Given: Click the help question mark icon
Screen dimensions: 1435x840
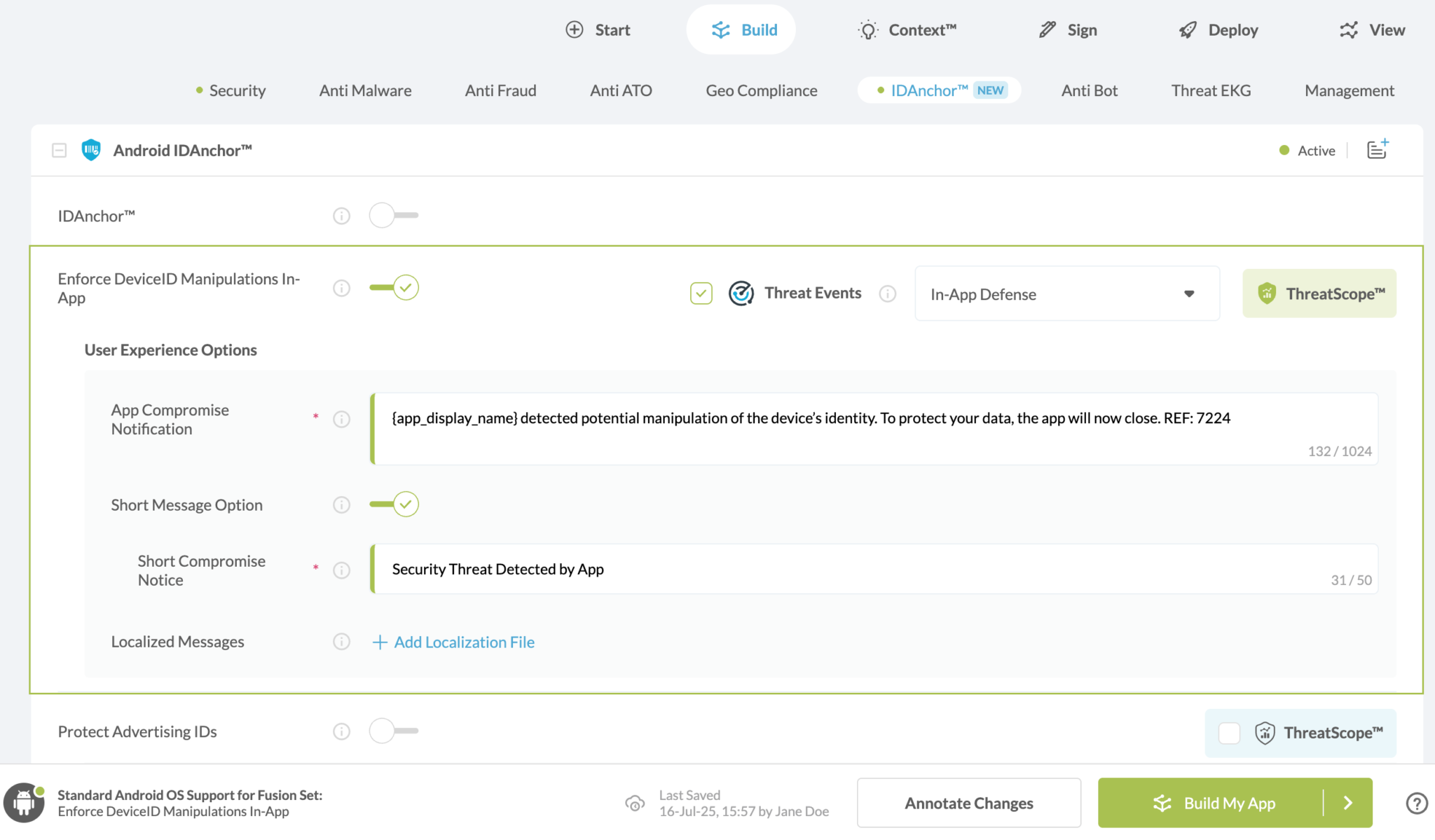Looking at the screenshot, I should tap(1417, 803).
